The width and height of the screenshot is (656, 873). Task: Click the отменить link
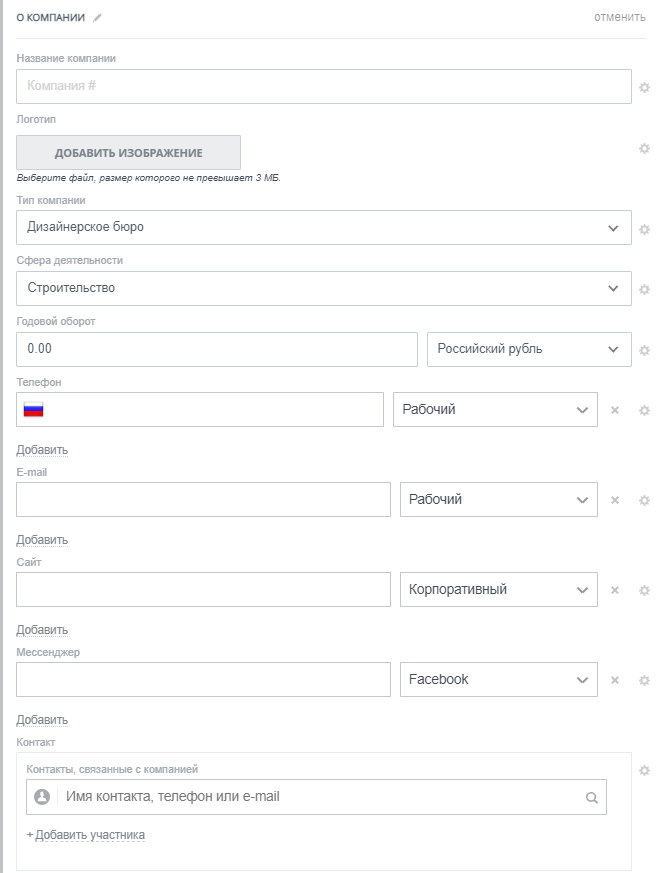point(620,17)
